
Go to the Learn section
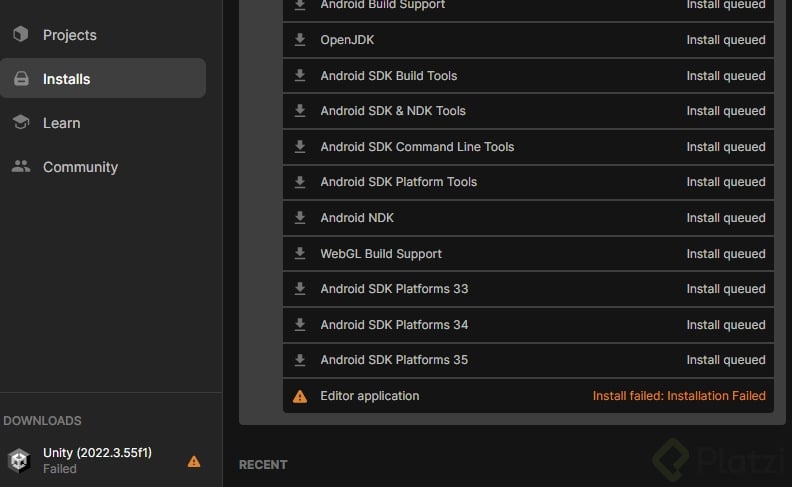tap(61, 123)
